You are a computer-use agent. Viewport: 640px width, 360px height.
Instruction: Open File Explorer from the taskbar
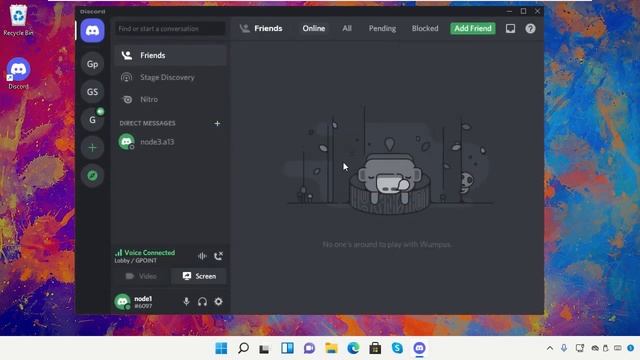coord(331,348)
